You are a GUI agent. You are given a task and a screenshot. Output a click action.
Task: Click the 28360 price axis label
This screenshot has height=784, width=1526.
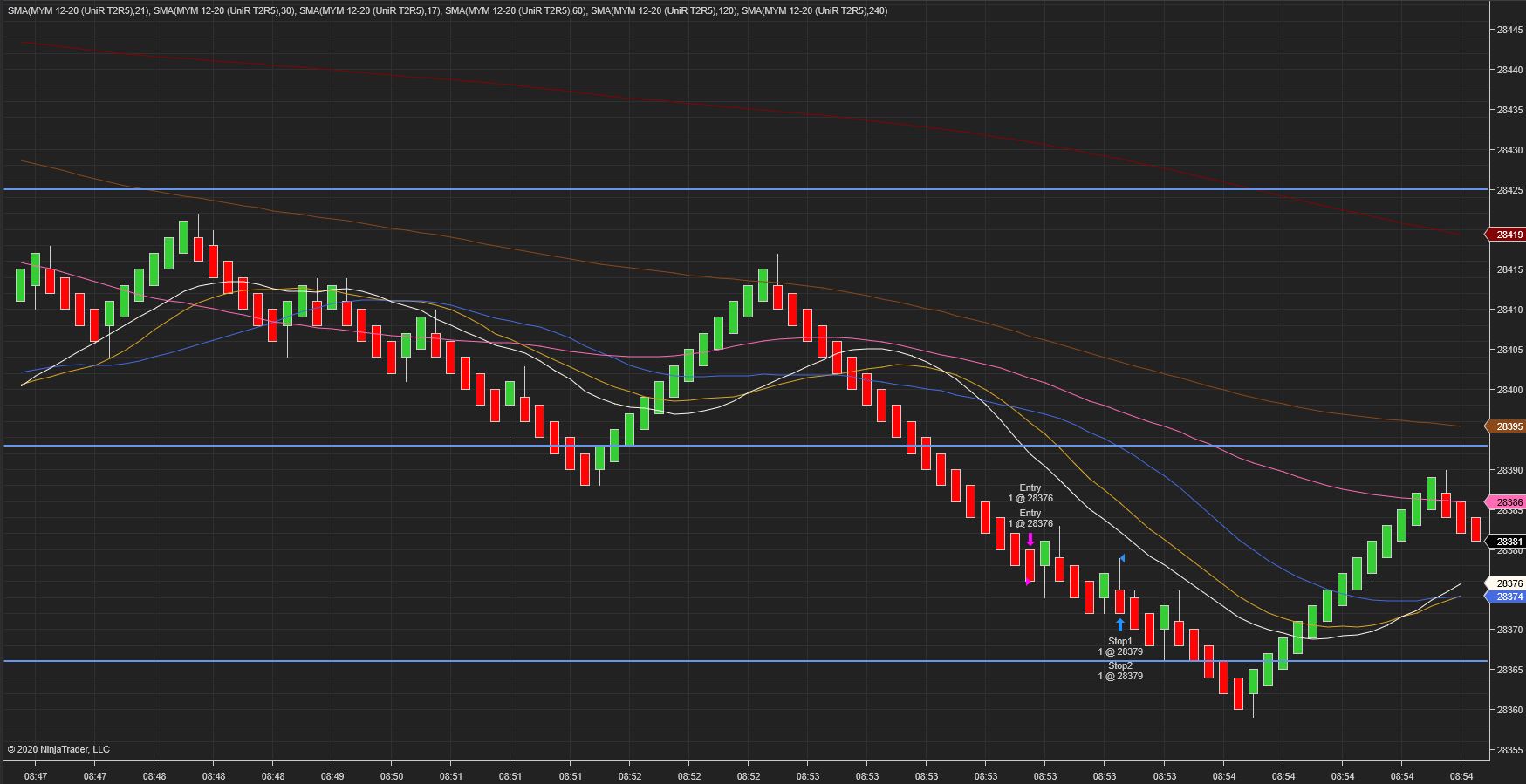point(1509,710)
